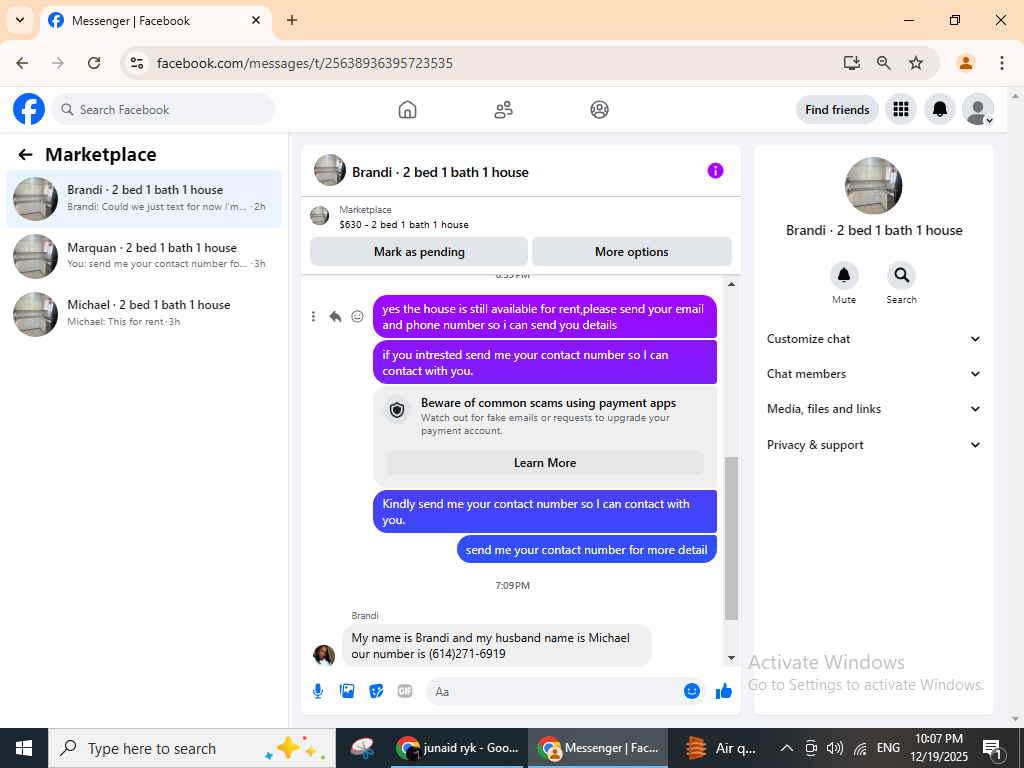Click the browser address bar URL

click(x=305, y=63)
